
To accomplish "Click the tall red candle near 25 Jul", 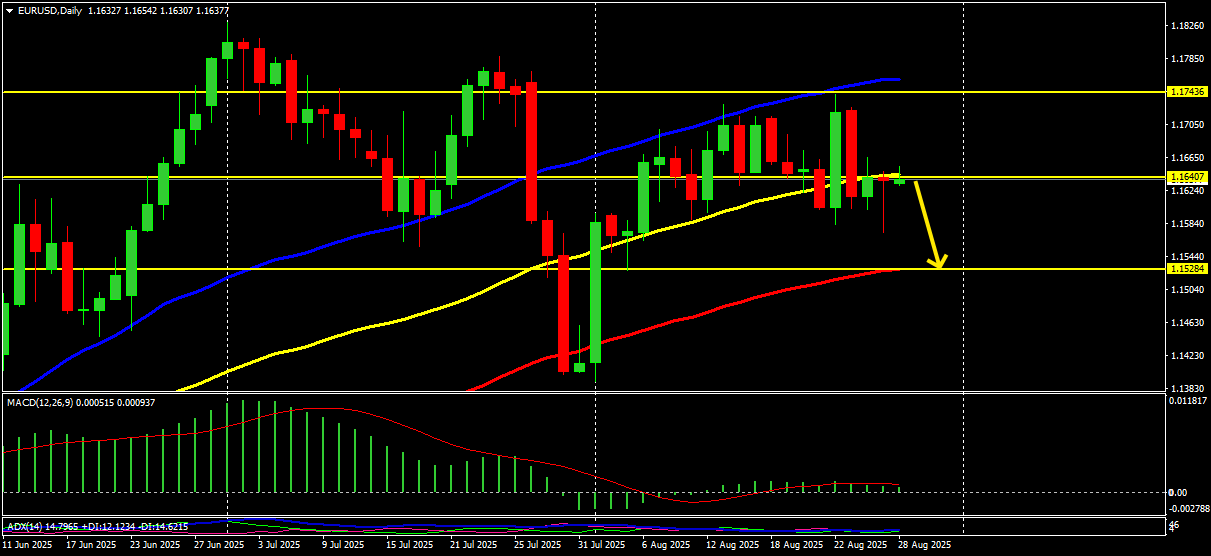I will (531, 151).
